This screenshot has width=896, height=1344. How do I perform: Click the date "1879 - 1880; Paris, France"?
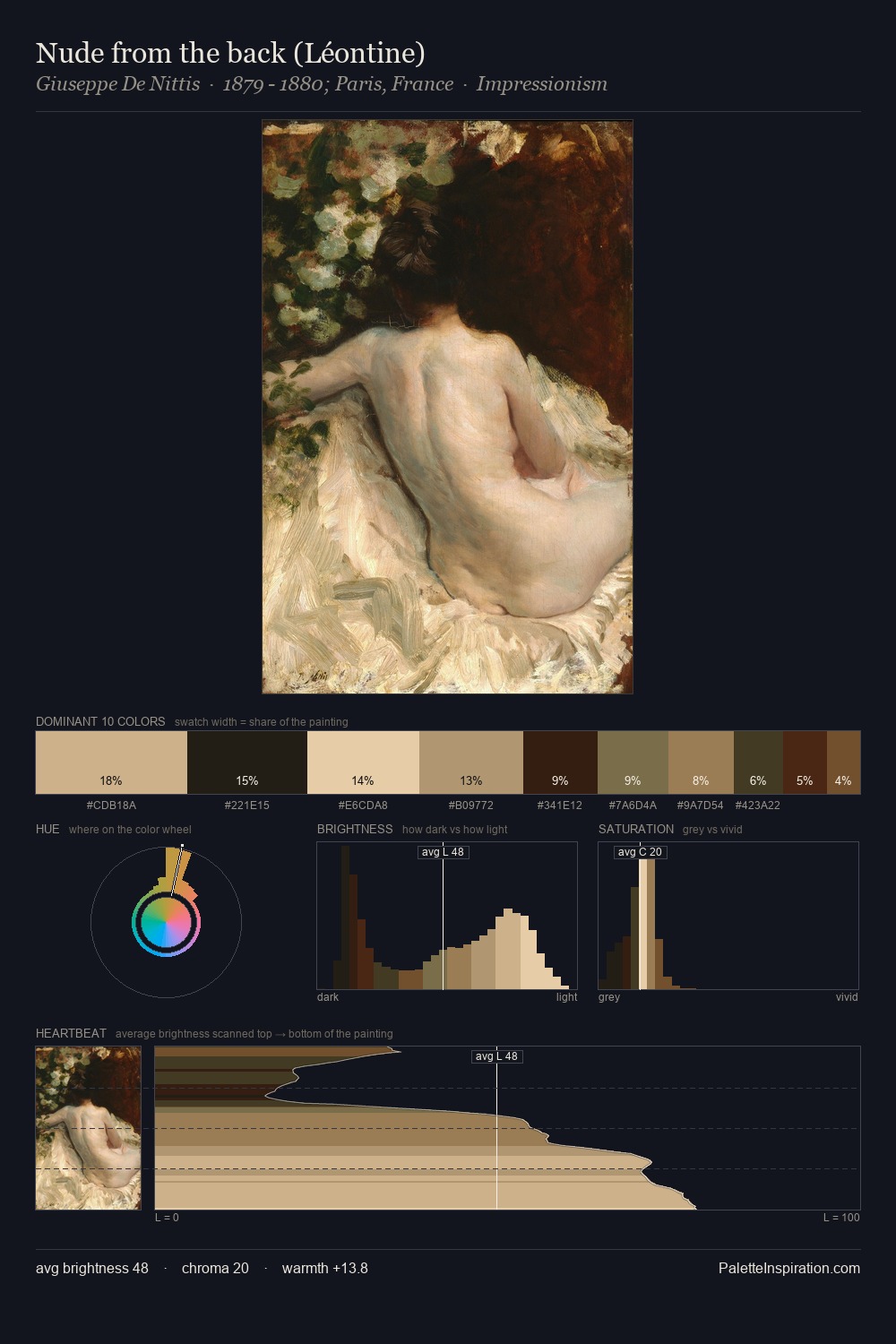point(338,84)
